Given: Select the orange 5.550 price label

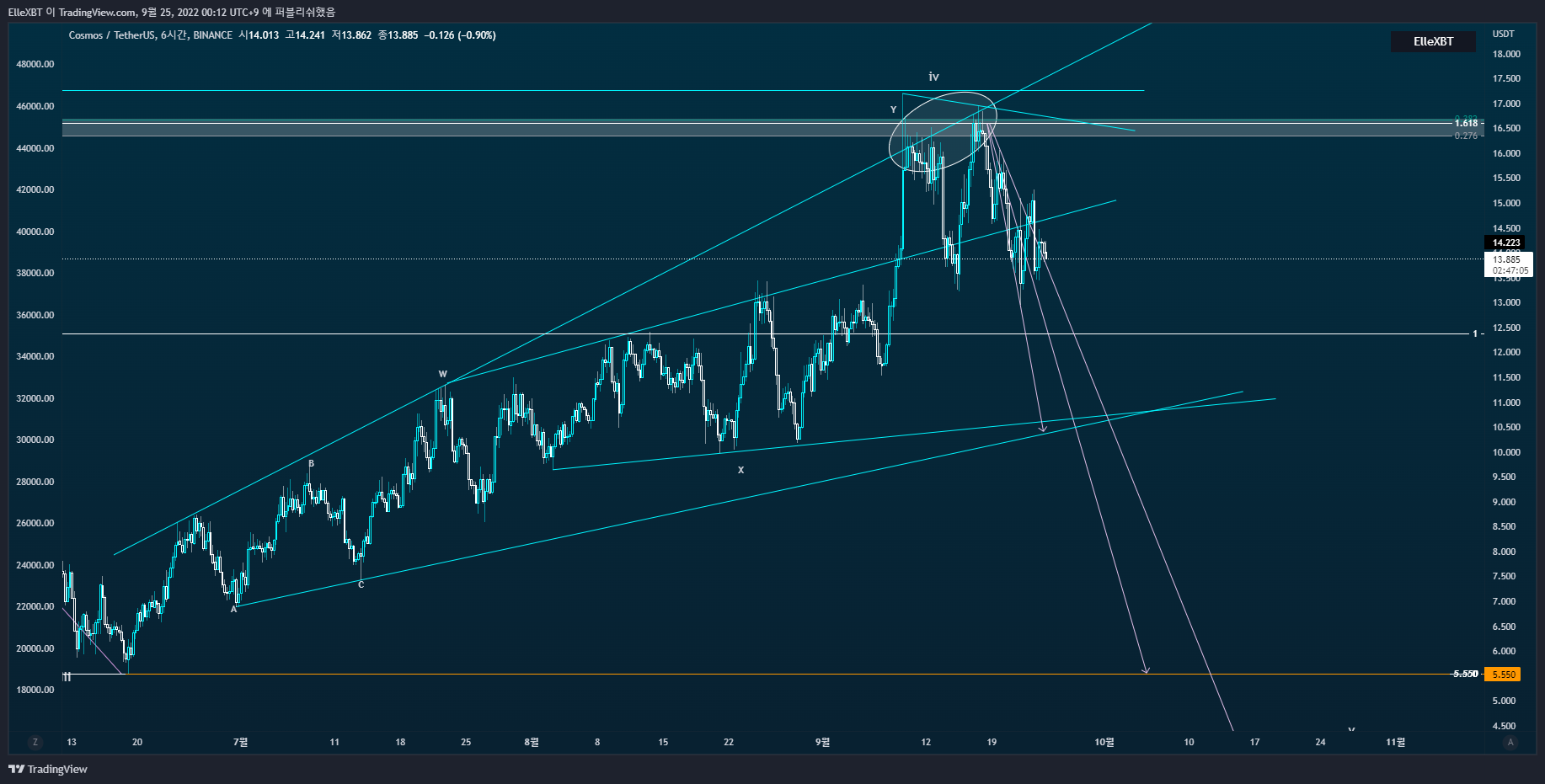Looking at the screenshot, I should 1504,675.
